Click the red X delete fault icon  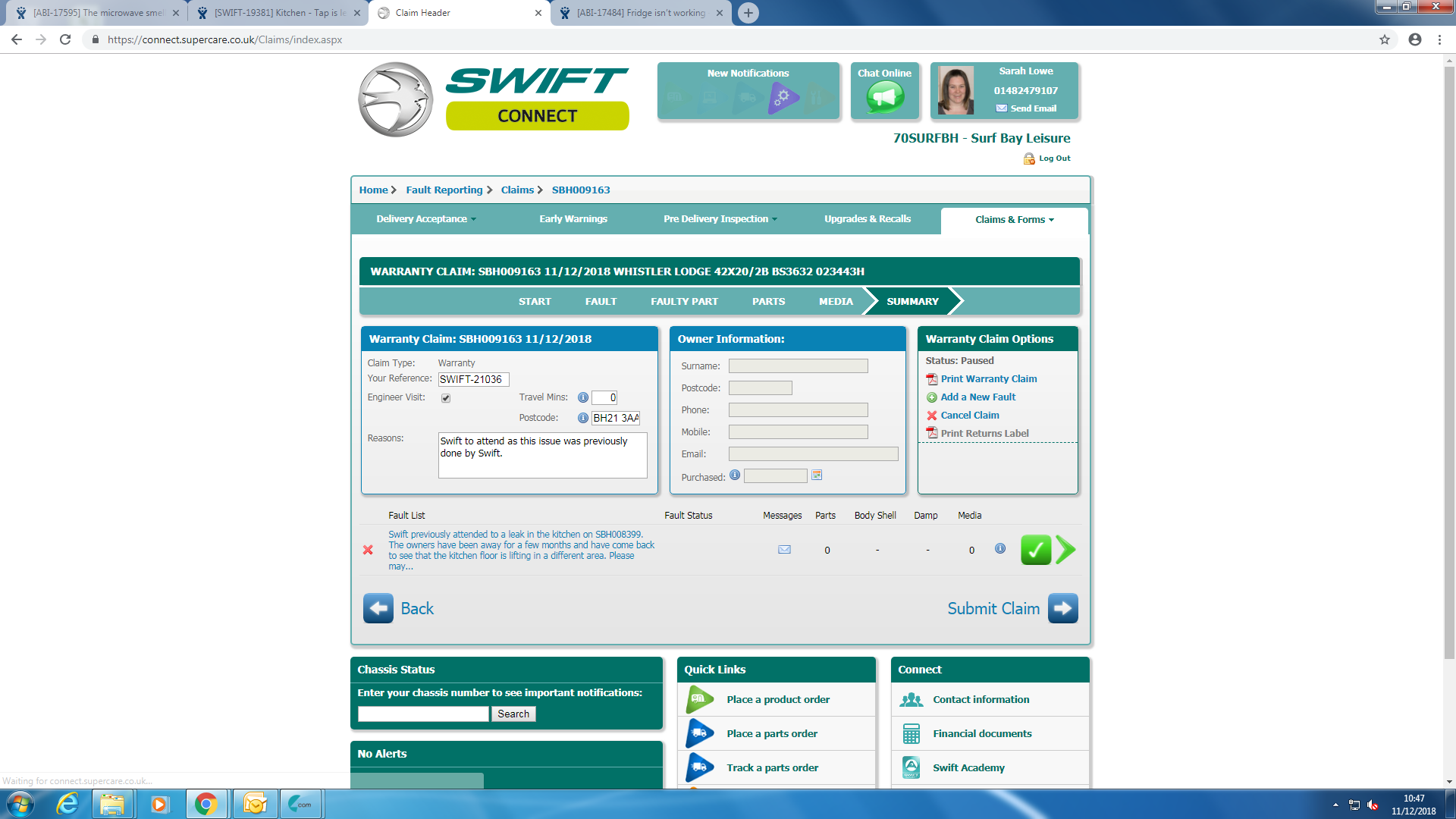click(368, 550)
